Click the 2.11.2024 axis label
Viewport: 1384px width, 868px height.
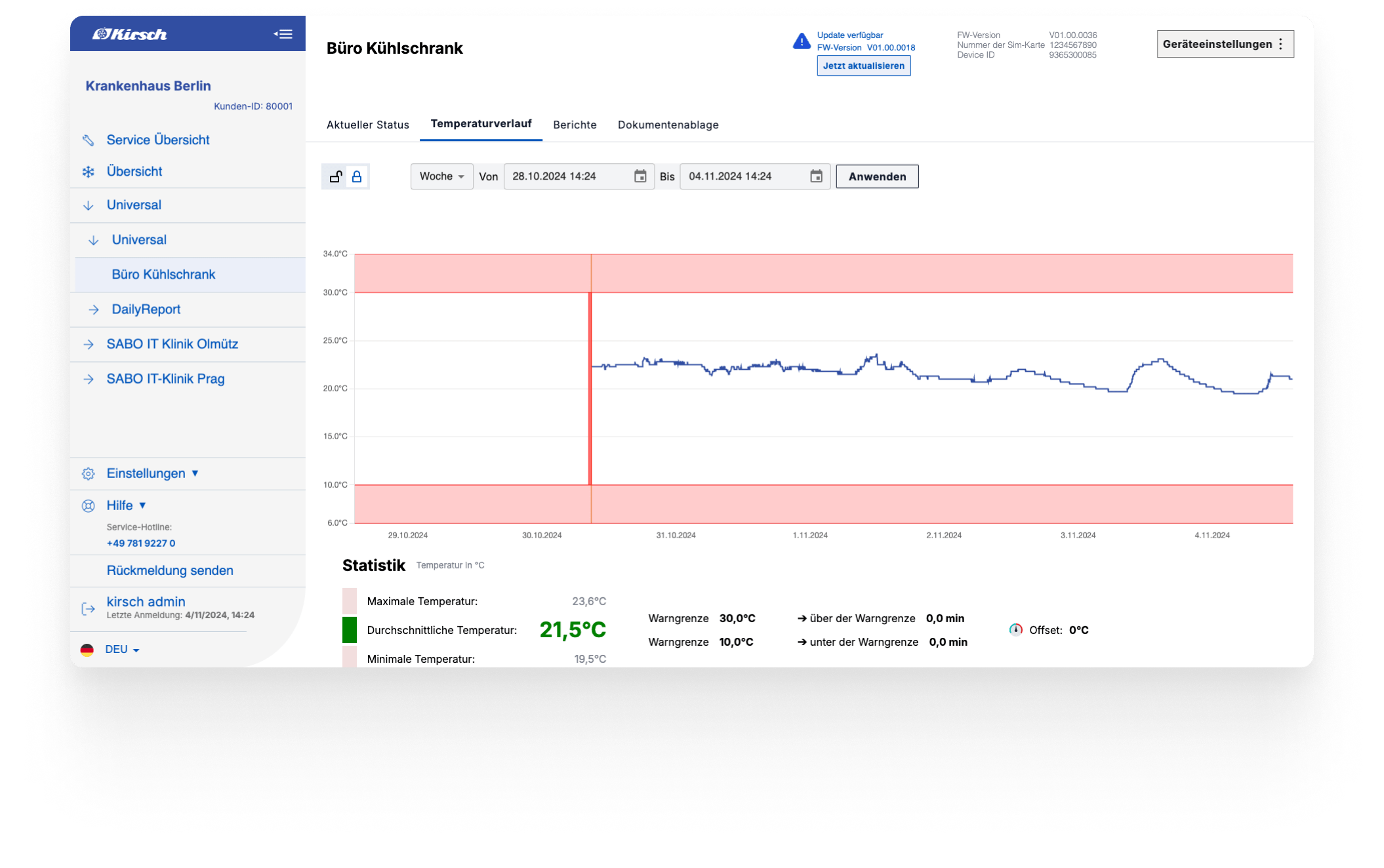(944, 536)
